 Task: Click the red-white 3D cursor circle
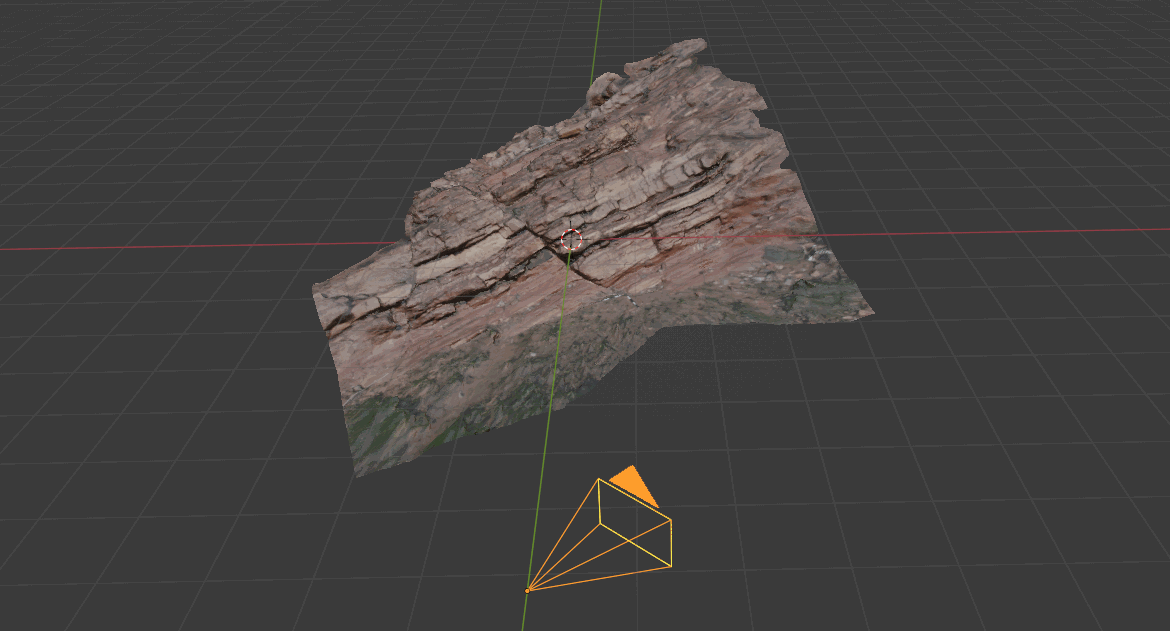point(572,240)
